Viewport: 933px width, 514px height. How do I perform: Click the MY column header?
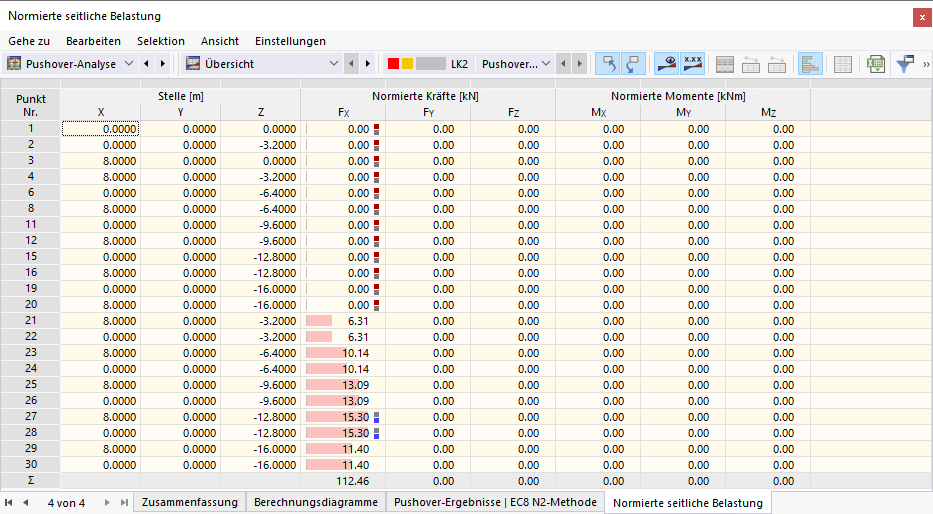tap(683, 112)
